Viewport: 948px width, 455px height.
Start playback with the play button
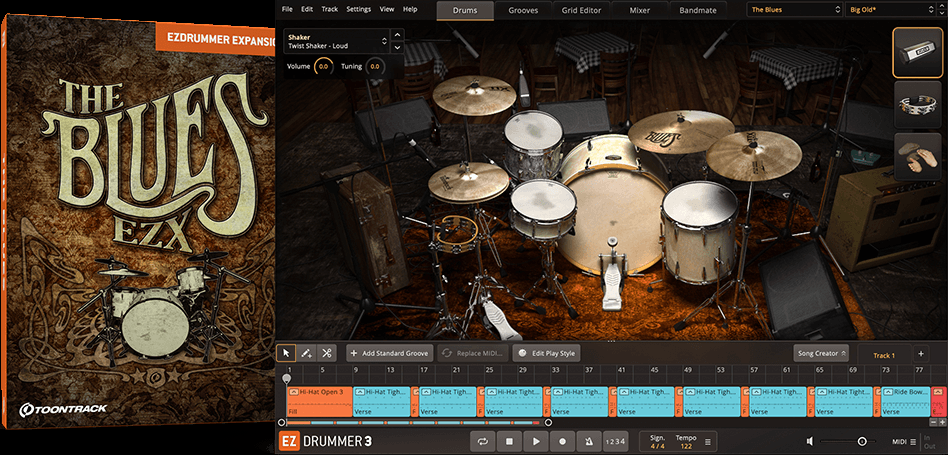point(536,442)
